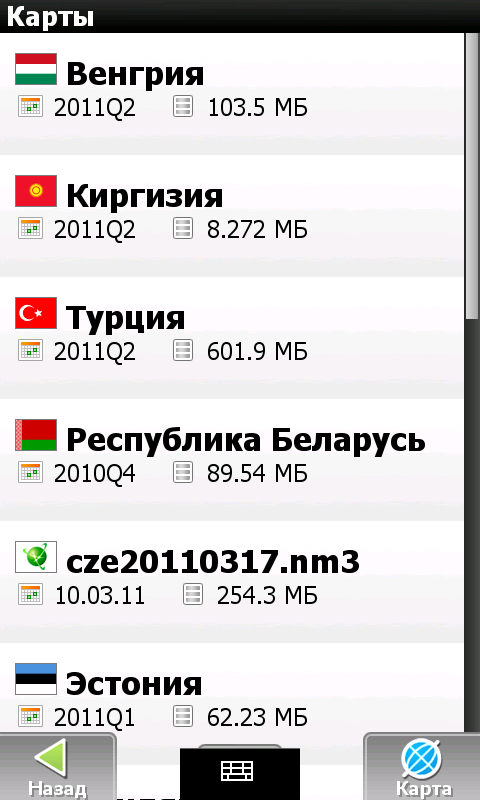Tap the Estonia flag icon
480x800 pixels.
36,679
